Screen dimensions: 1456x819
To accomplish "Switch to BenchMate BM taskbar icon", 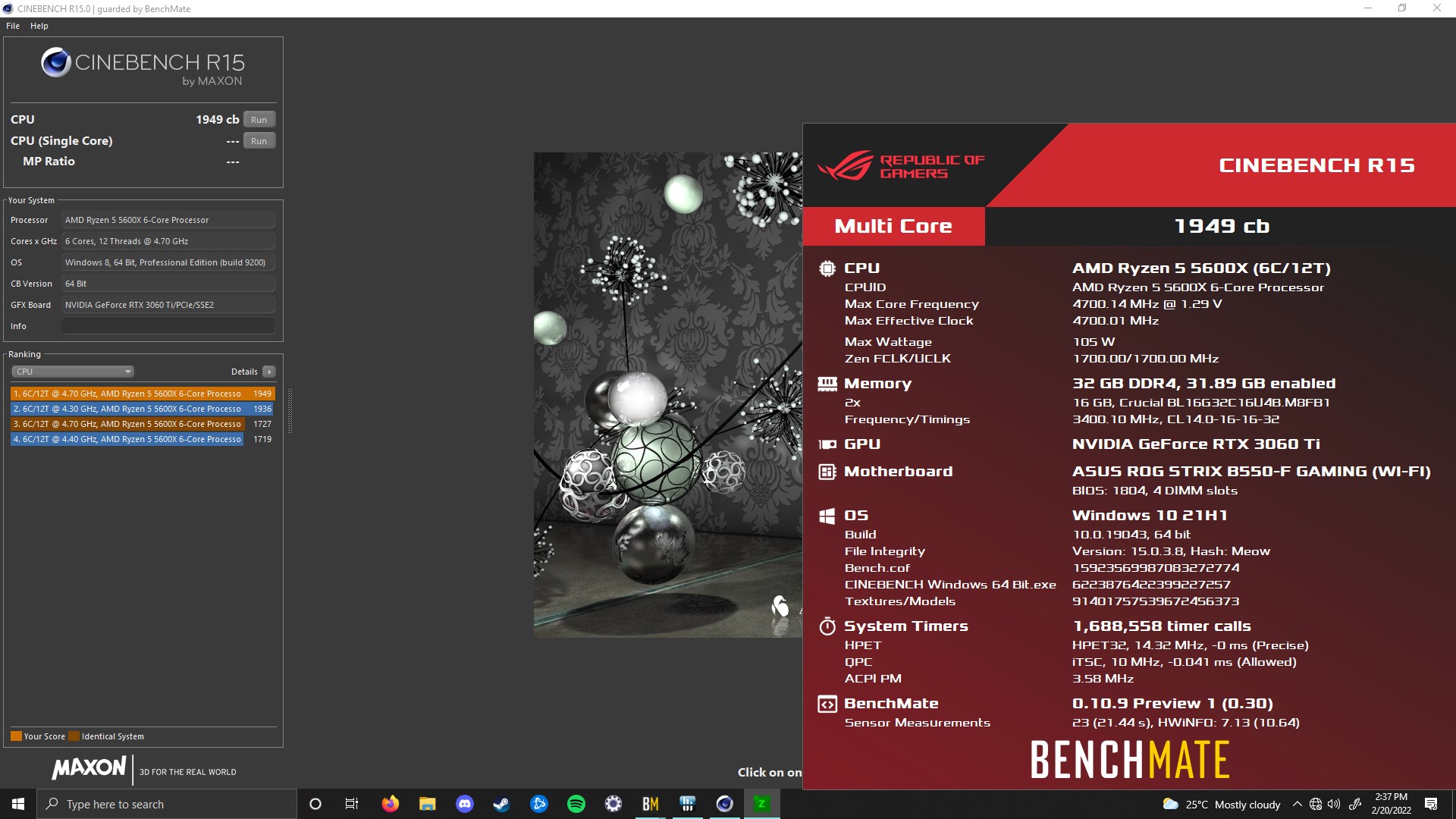I will click(650, 804).
